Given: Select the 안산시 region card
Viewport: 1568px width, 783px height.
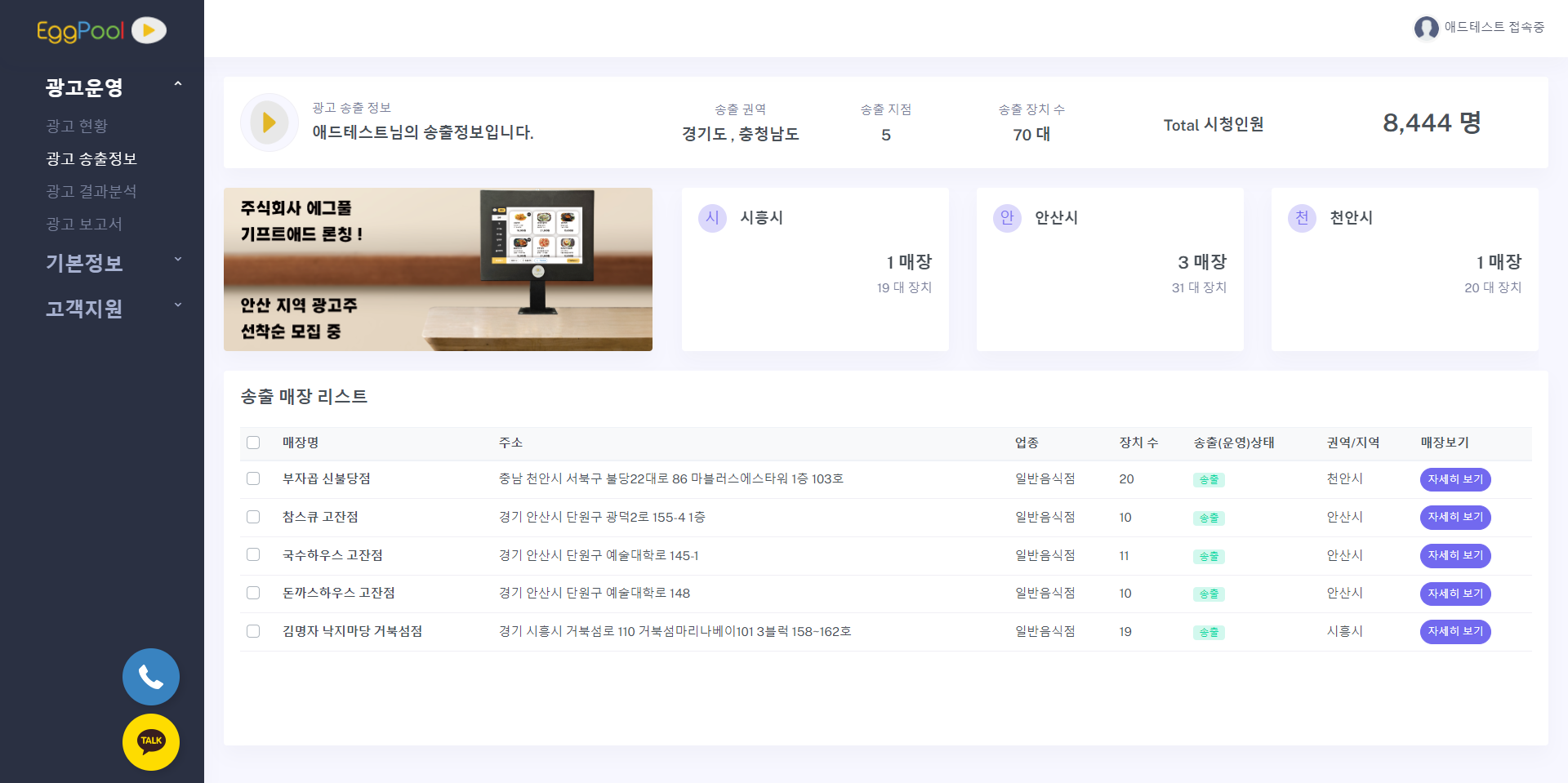Looking at the screenshot, I should pyautogui.click(x=1110, y=269).
